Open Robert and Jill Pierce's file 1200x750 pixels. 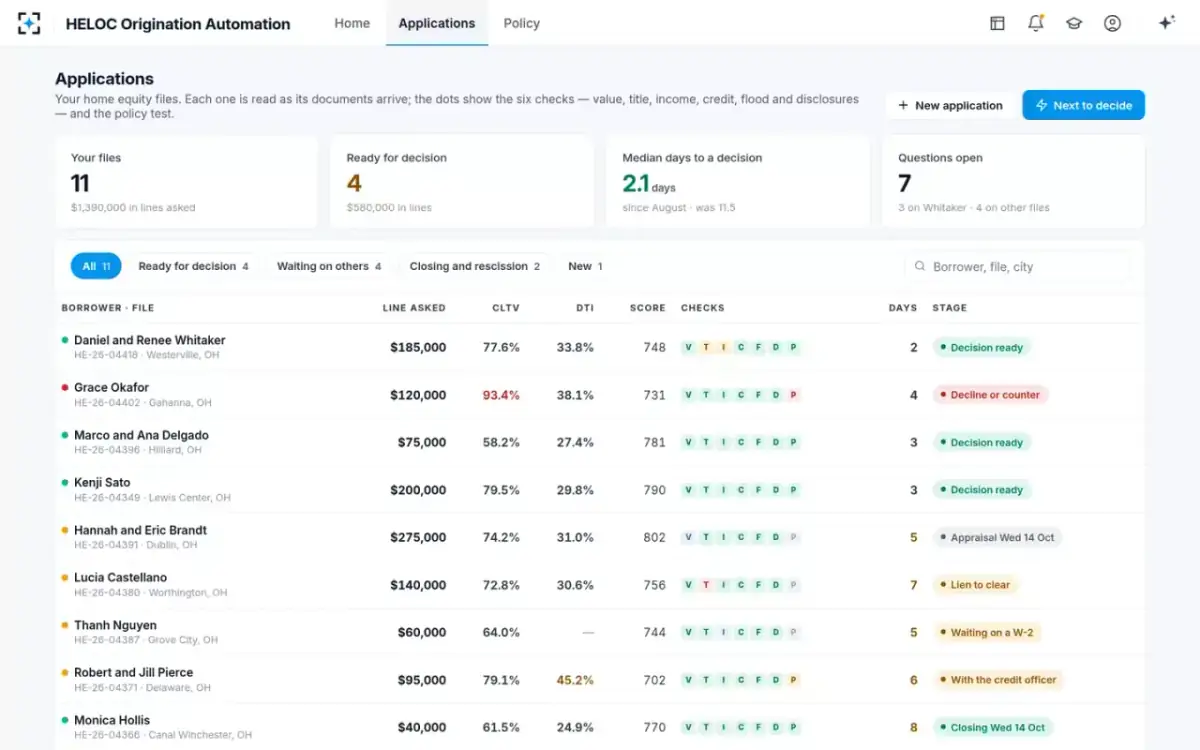[133, 672]
